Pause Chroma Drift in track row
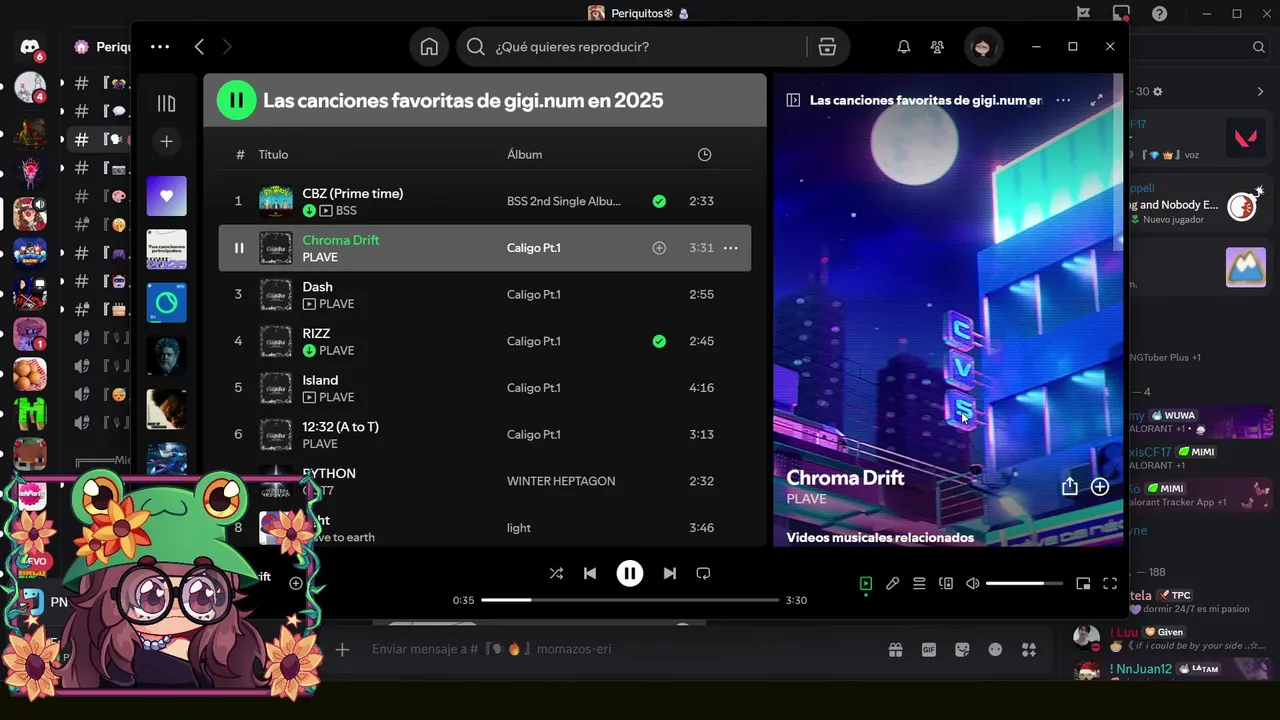1280x720 pixels. [238, 248]
